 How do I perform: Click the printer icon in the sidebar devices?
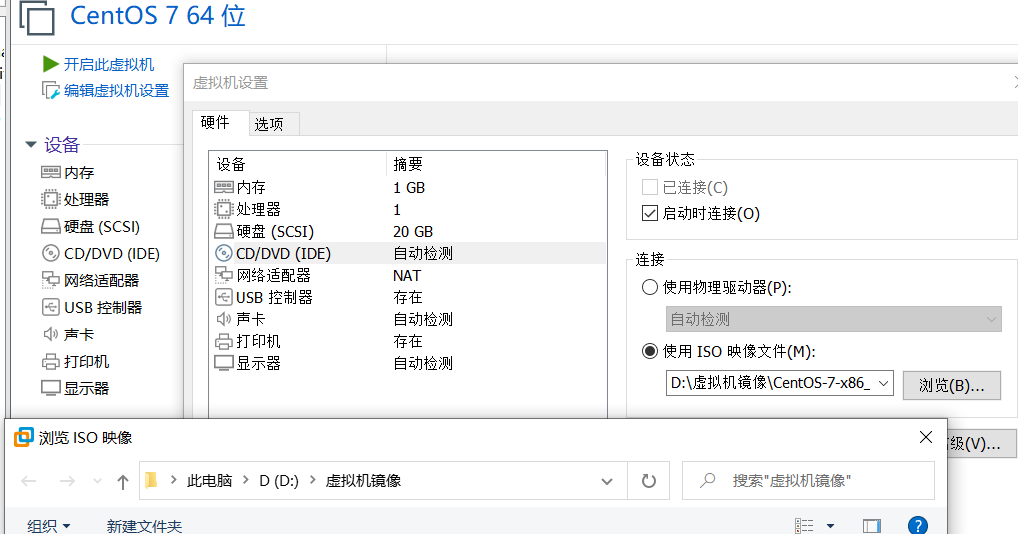point(50,362)
